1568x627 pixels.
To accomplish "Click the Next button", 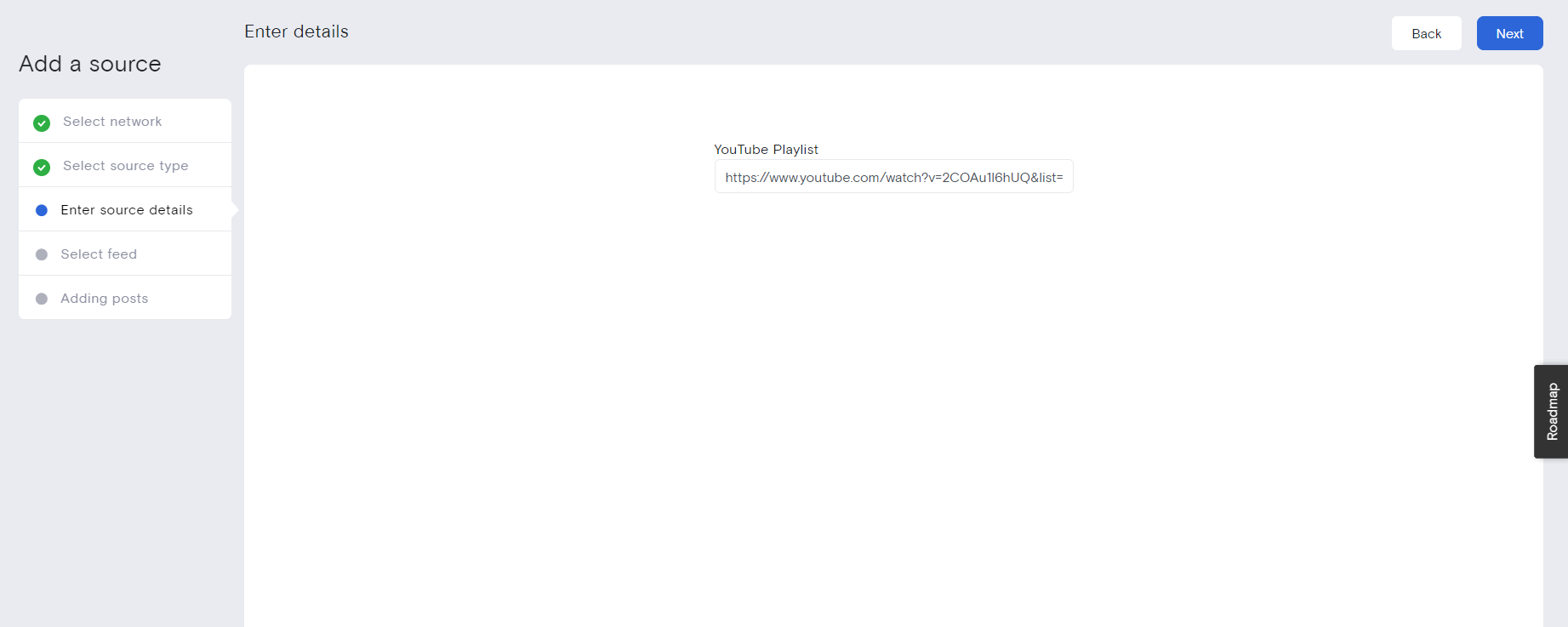I will pos(1509,33).
